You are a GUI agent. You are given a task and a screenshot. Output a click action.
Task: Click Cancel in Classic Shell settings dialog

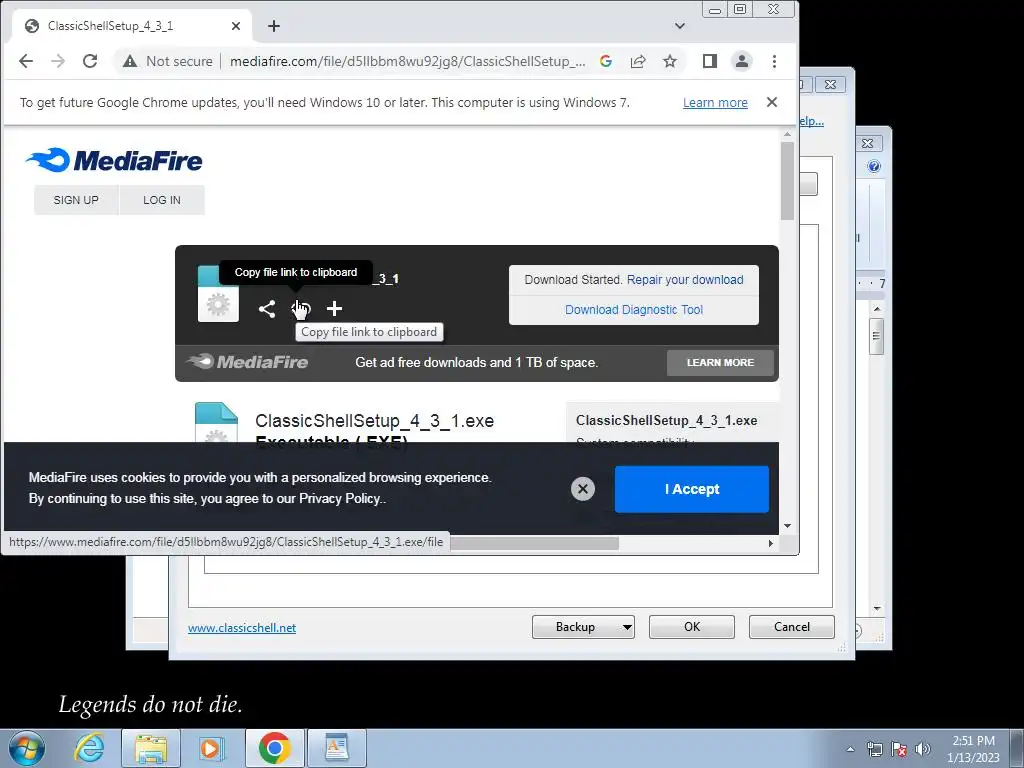click(792, 627)
